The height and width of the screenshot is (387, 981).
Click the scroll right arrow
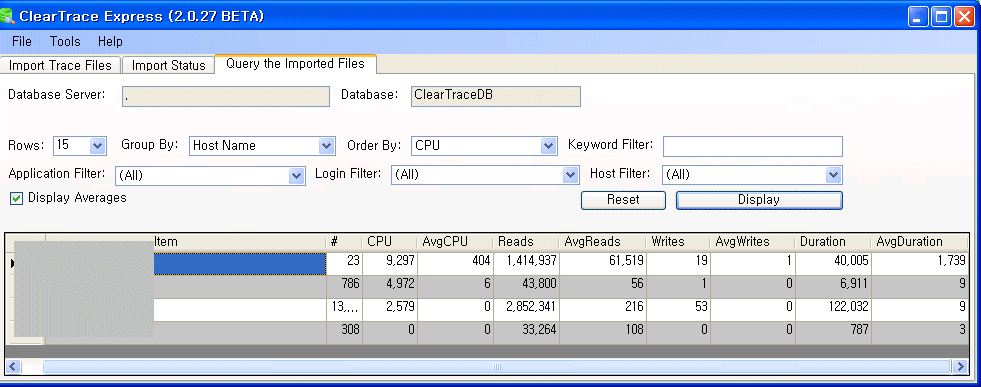point(960,366)
